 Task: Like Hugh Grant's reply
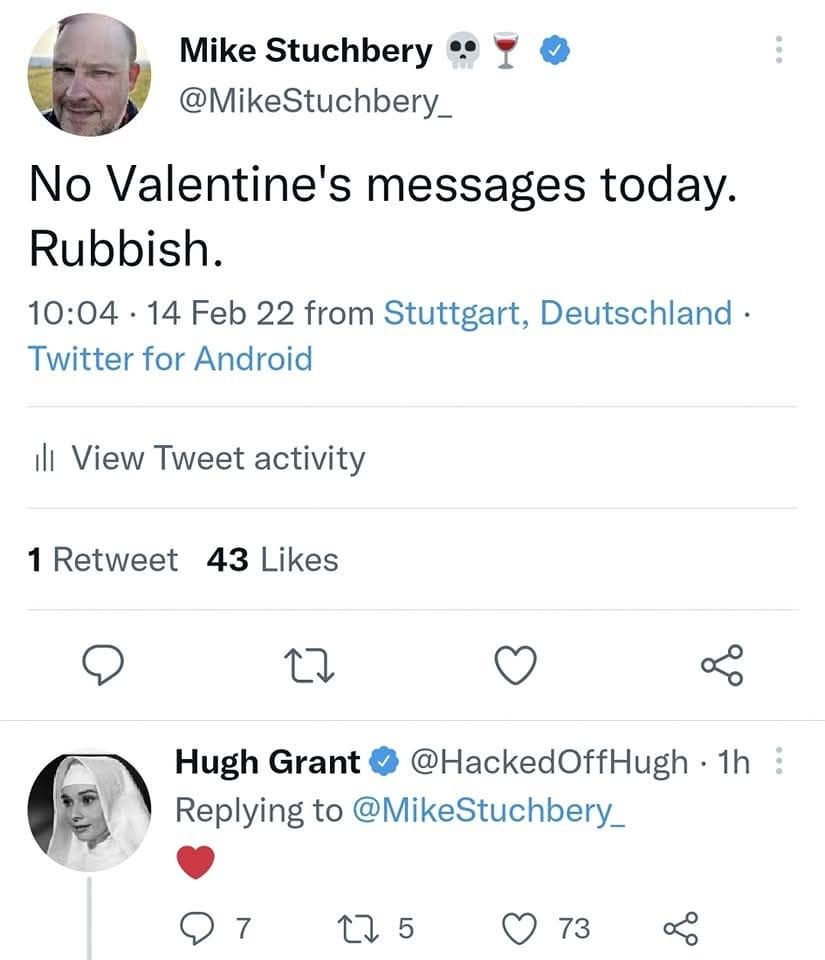521,928
